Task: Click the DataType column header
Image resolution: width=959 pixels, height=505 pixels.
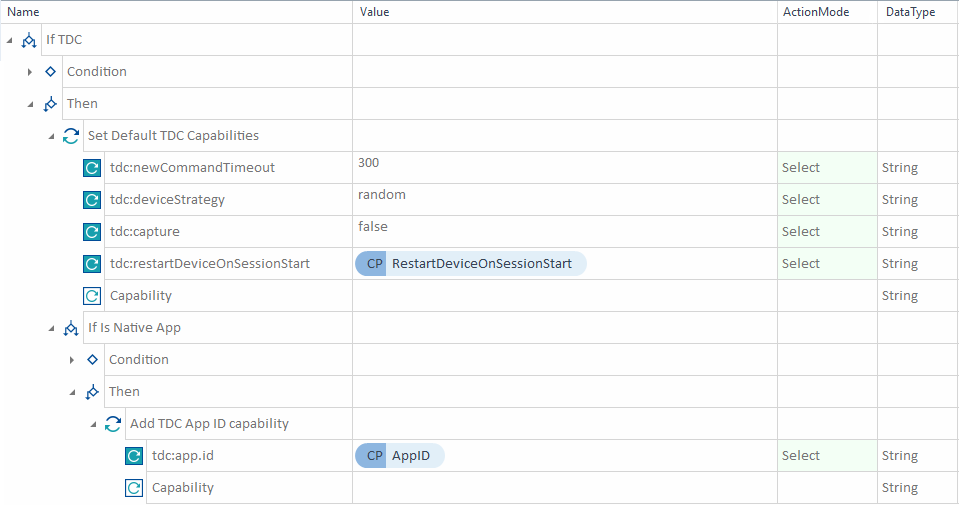Action: tap(908, 12)
